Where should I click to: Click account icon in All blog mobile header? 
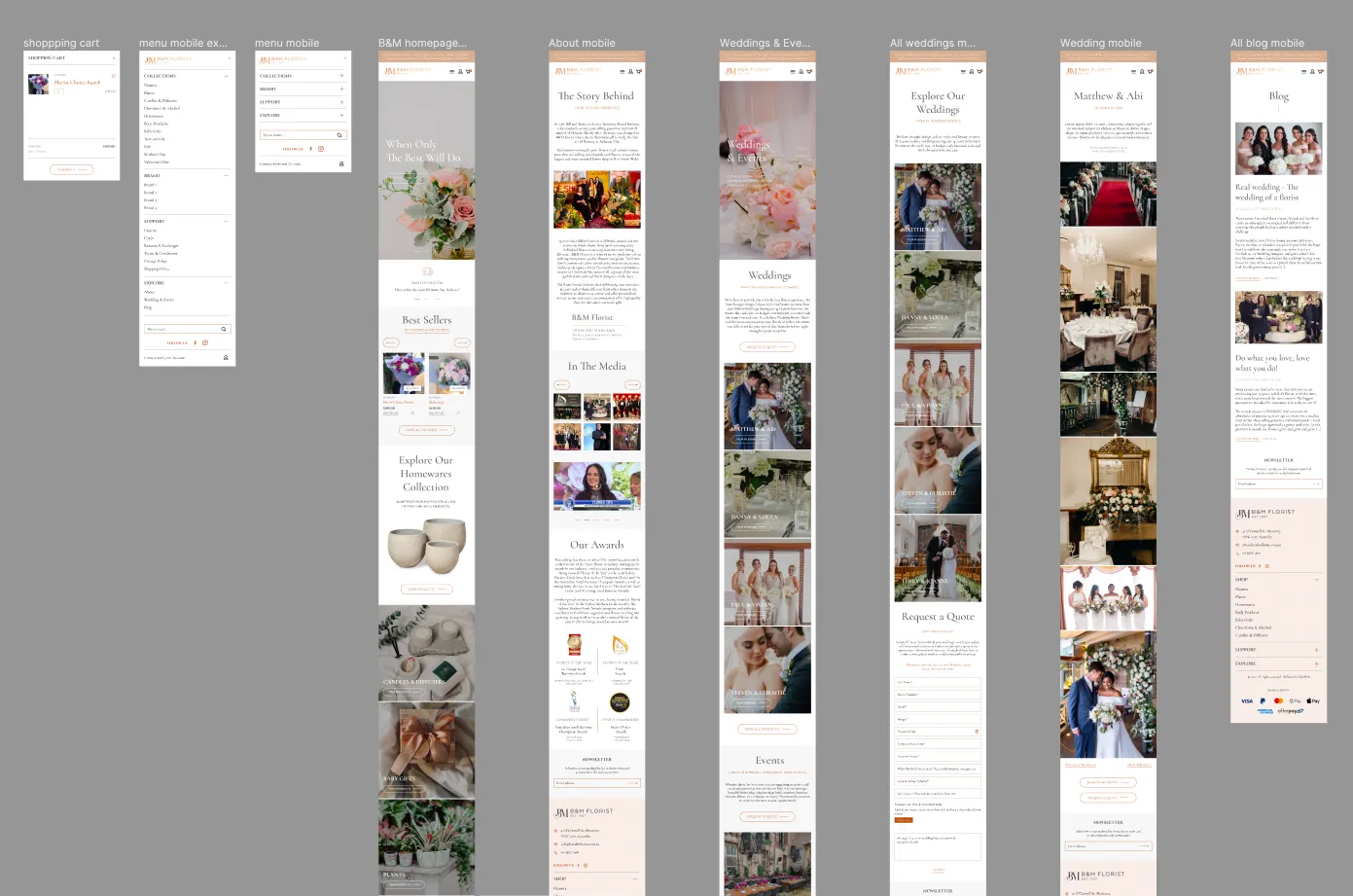[1311, 71]
